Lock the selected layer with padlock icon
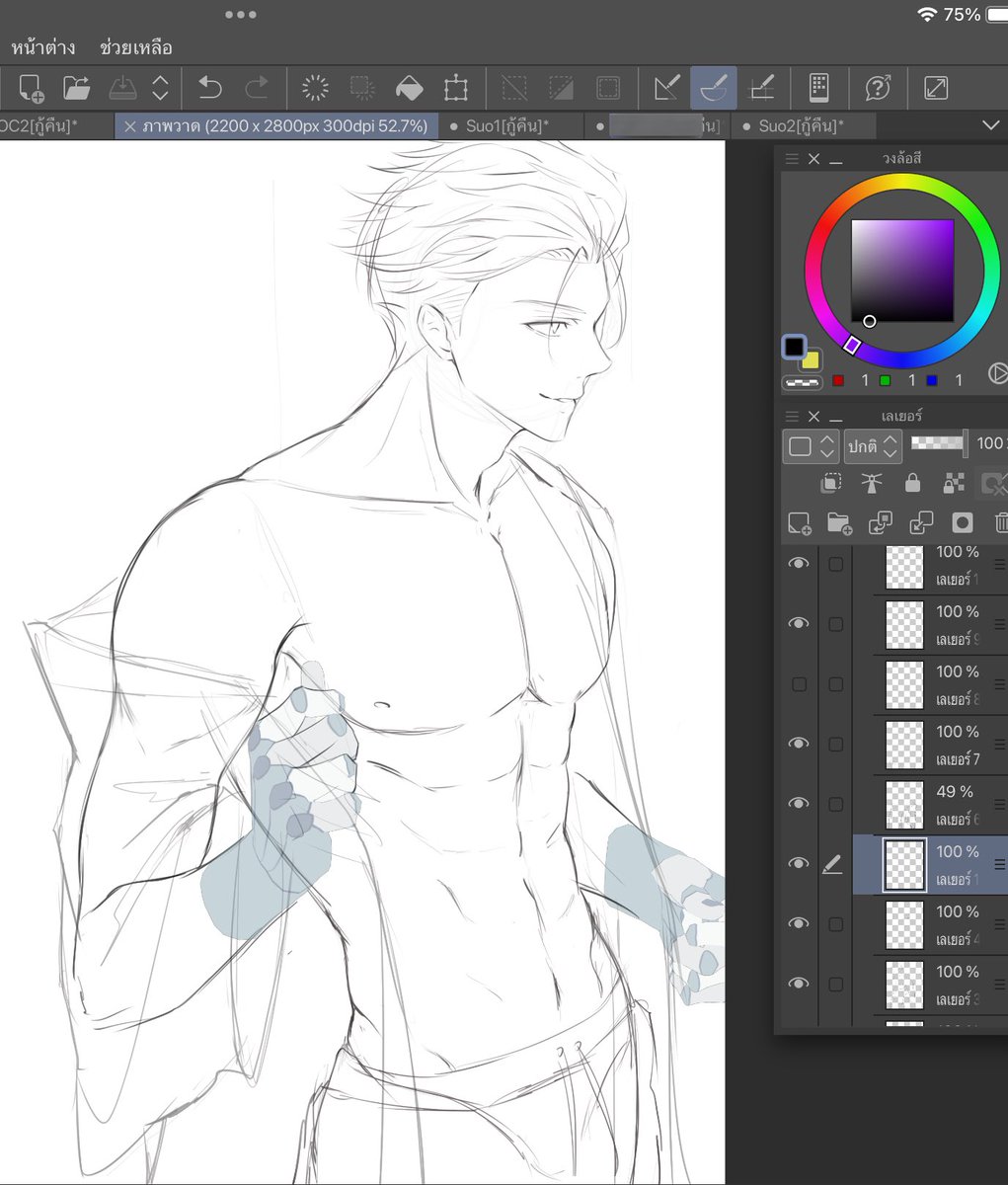 911,483
